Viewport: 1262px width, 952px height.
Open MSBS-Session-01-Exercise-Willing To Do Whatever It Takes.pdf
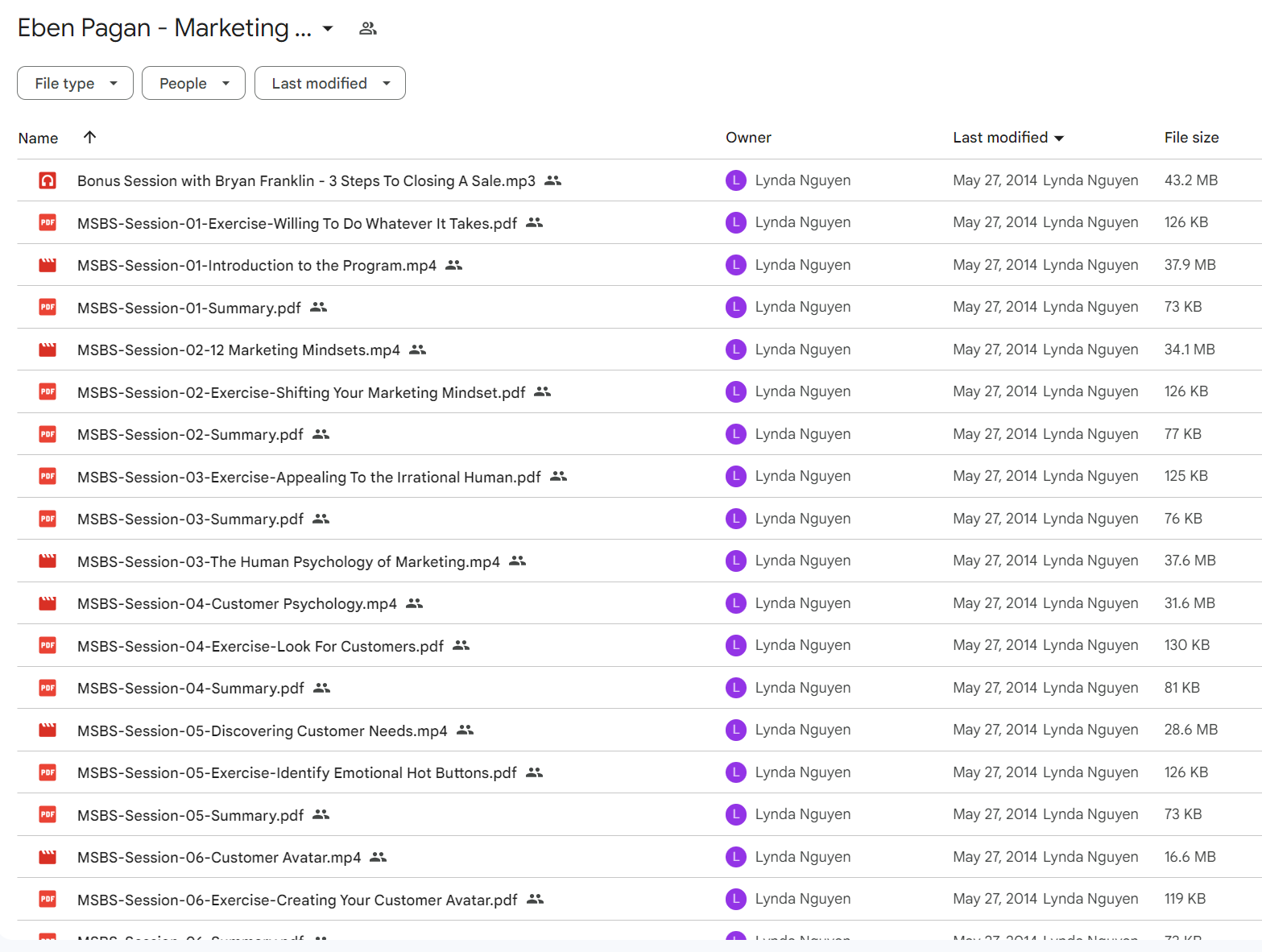pyautogui.click(x=297, y=223)
